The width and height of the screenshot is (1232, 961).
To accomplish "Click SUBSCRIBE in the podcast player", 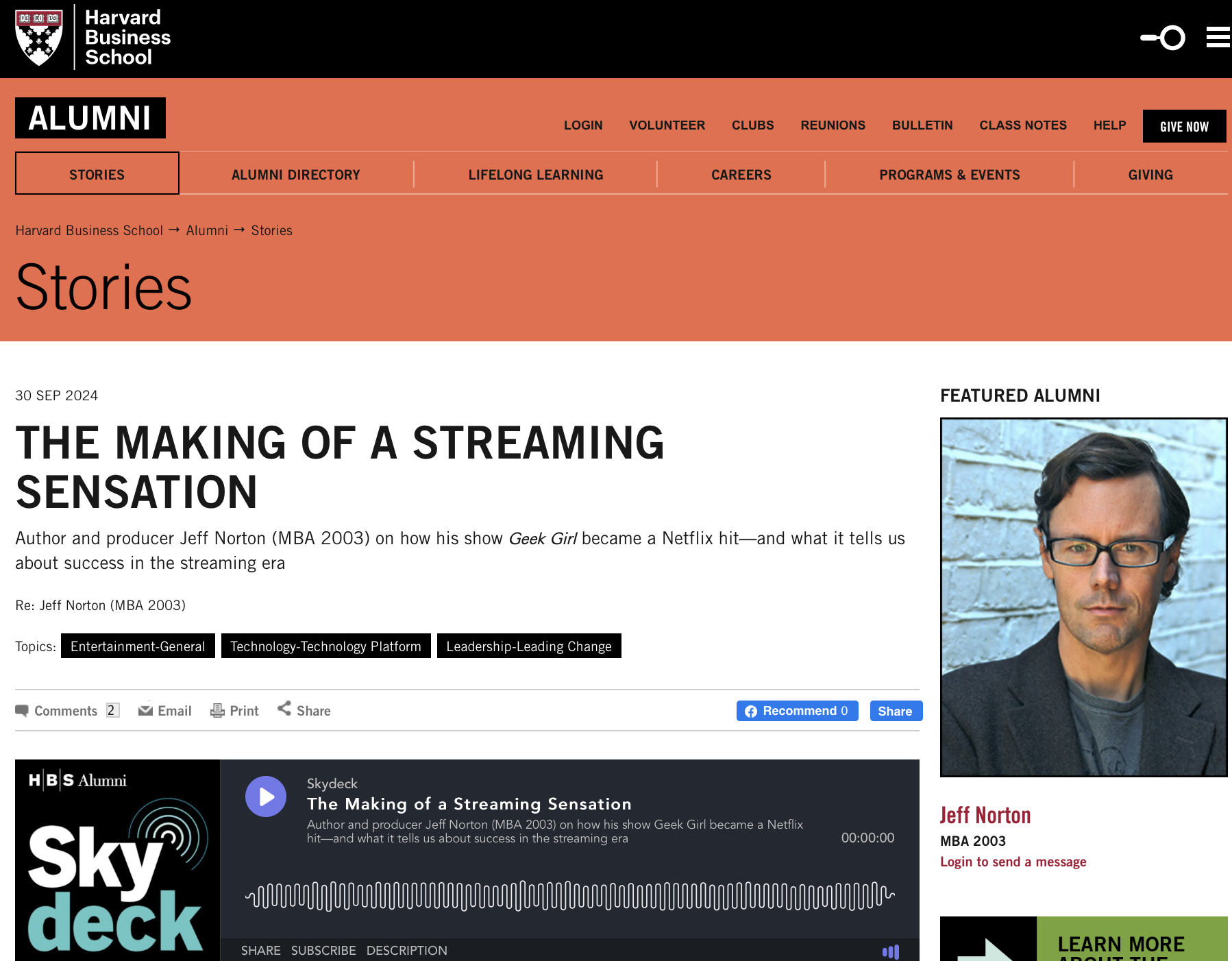I will pyautogui.click(x=323, y=951).
